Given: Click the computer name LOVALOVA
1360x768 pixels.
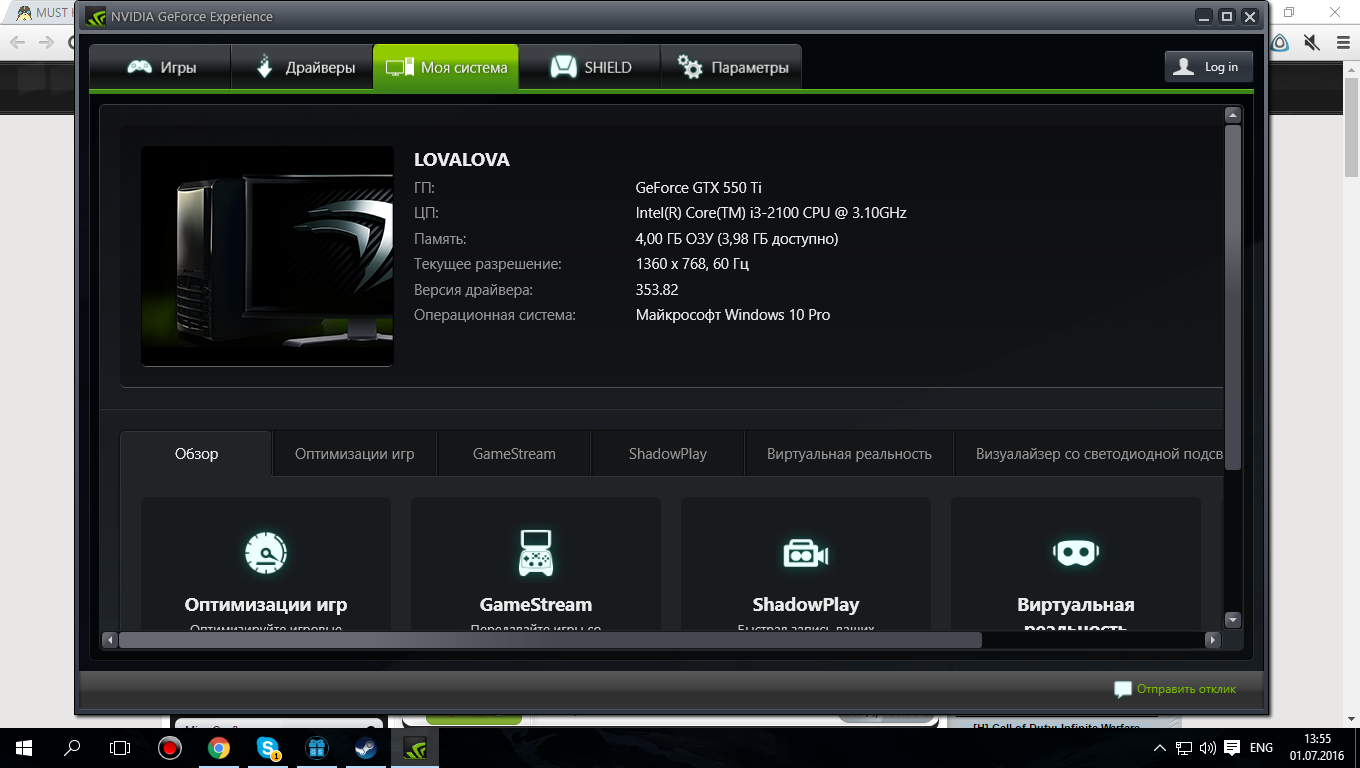Looking at the screenshot, I should (x=462, y=160).
